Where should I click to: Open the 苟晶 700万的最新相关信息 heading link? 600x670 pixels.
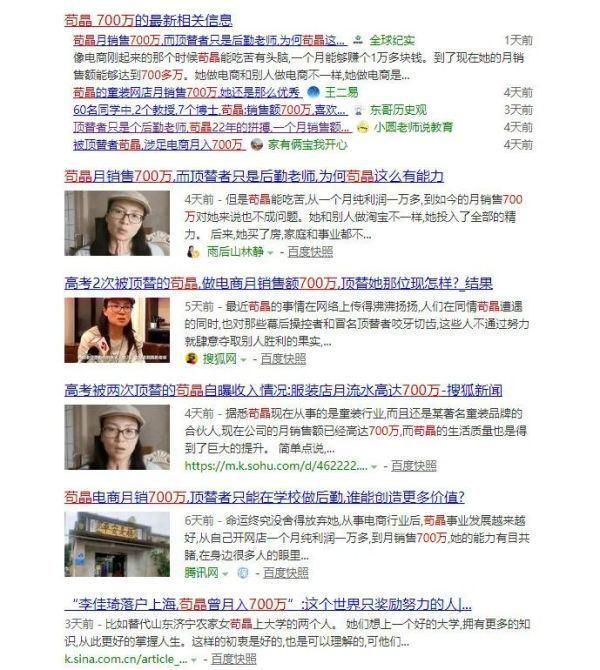point(148,21)
